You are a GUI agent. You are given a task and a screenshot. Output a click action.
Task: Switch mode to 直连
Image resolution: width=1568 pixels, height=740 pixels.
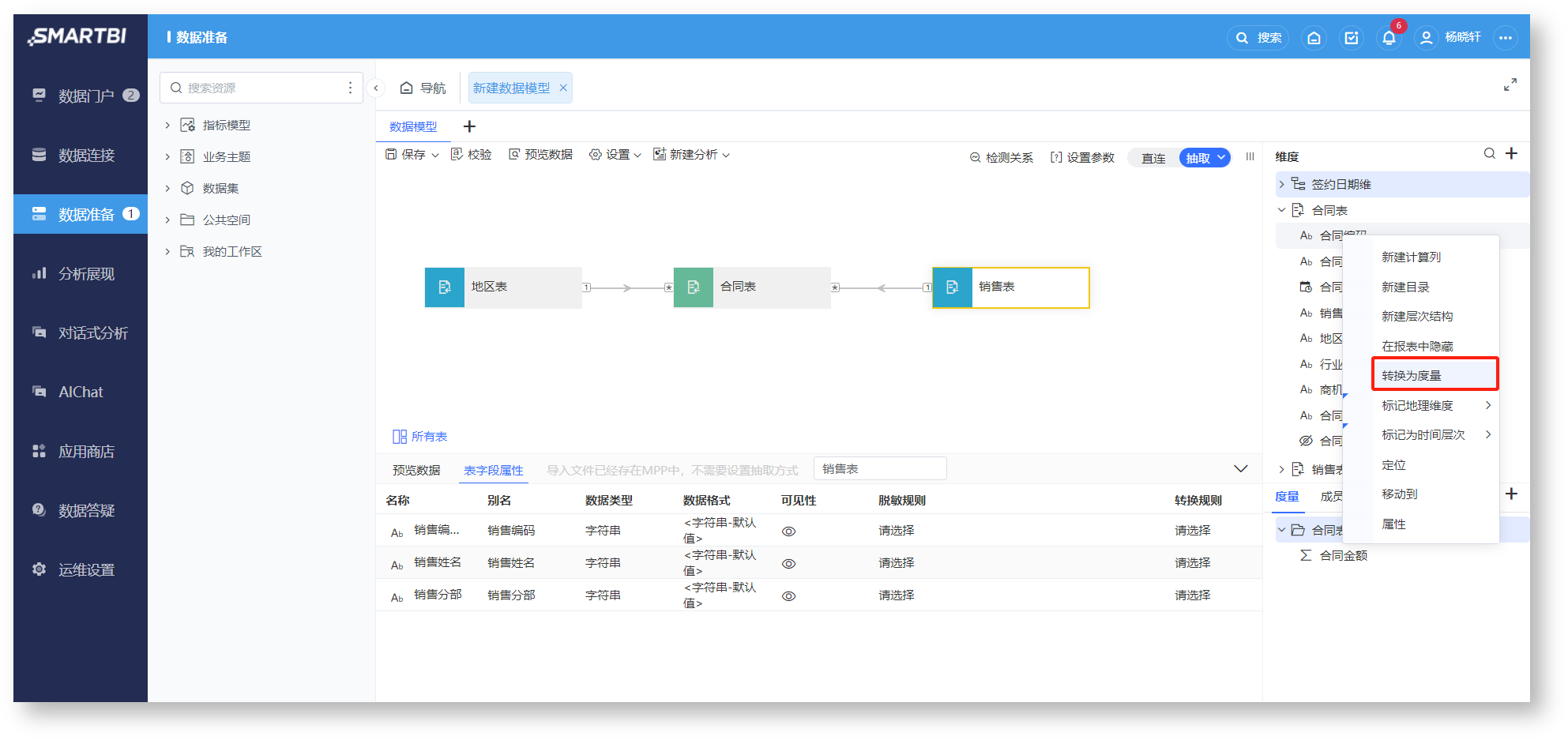pos(1153,158)
